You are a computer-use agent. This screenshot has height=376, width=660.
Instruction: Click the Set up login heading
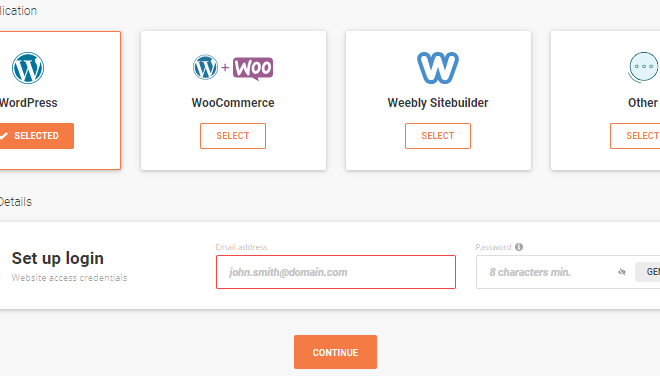click(58, 258)
